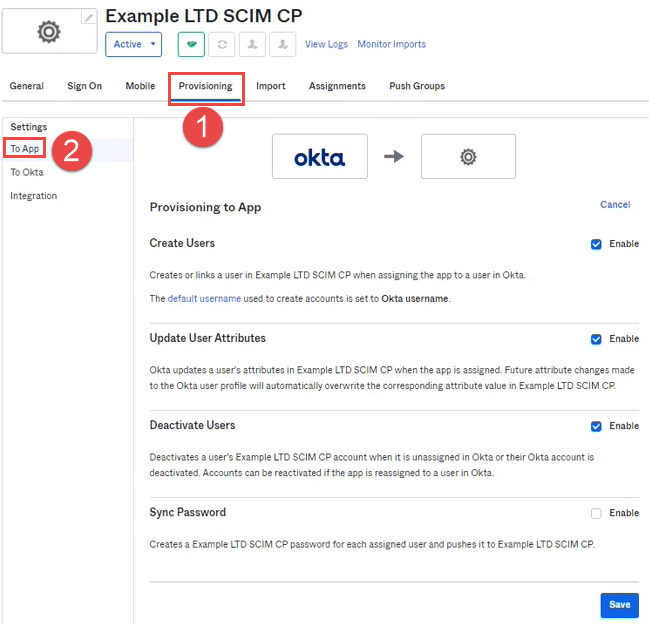Viewport: 649px width, 624px height.
Task: Open the Active status dropdown
Action: pos(133,45)
